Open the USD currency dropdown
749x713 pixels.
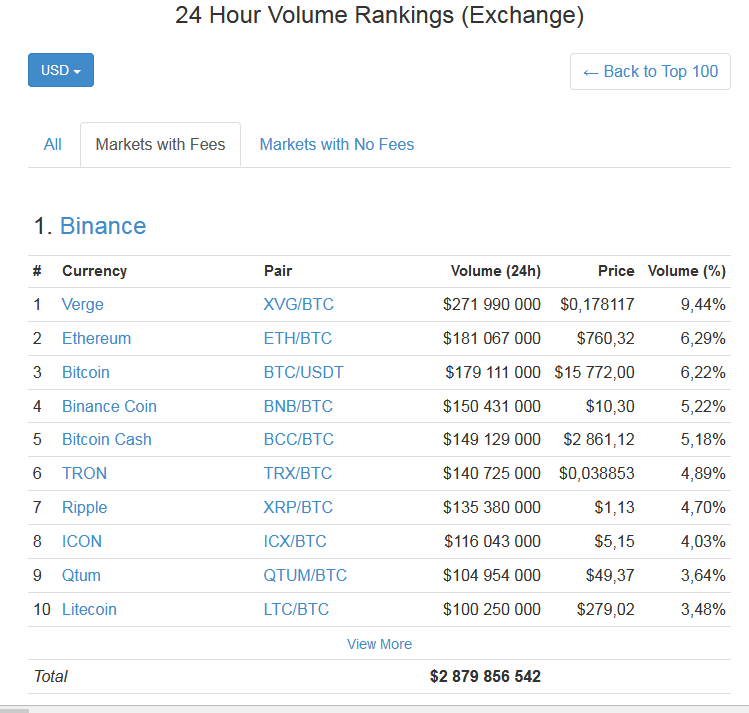61,70
